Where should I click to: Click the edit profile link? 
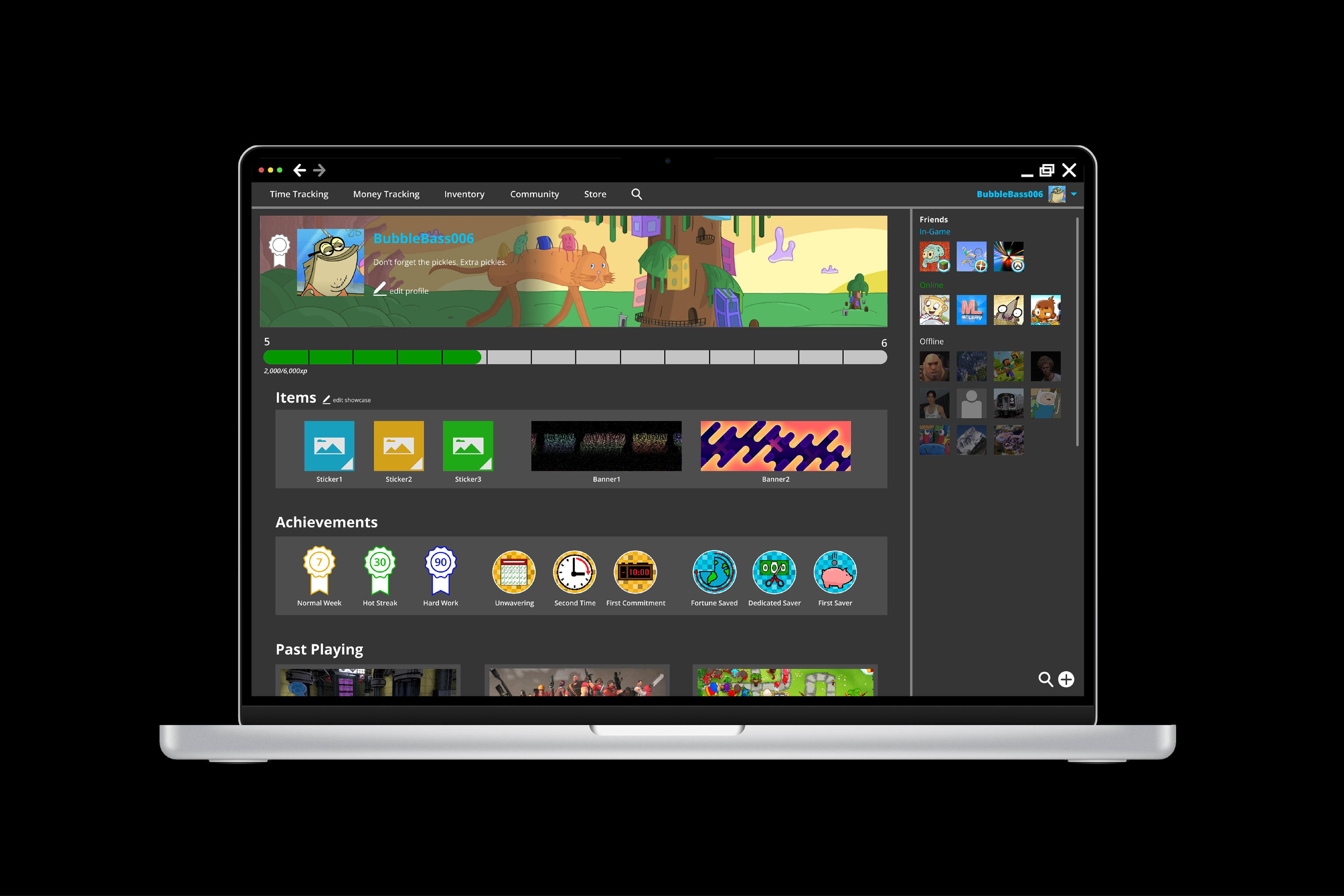click(401, 290)
